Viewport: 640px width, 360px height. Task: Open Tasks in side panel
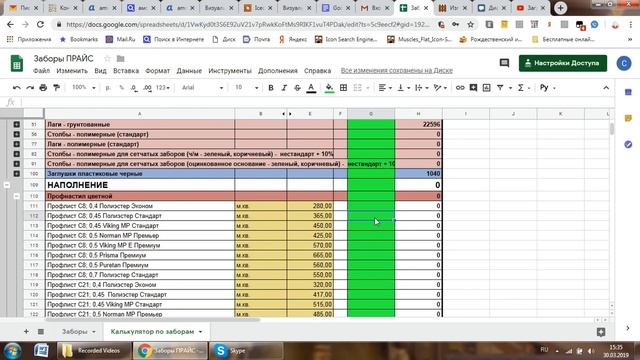[628, 144]
